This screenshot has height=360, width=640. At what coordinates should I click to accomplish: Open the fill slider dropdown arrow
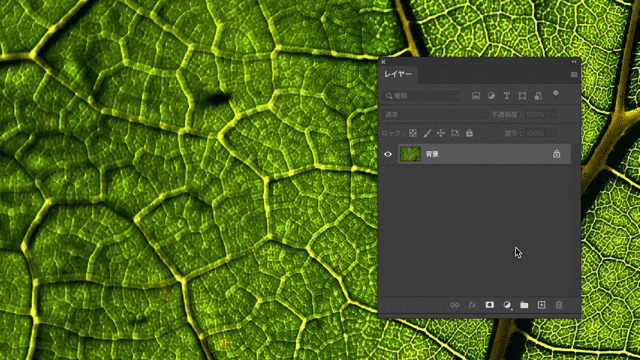(553, 133)
